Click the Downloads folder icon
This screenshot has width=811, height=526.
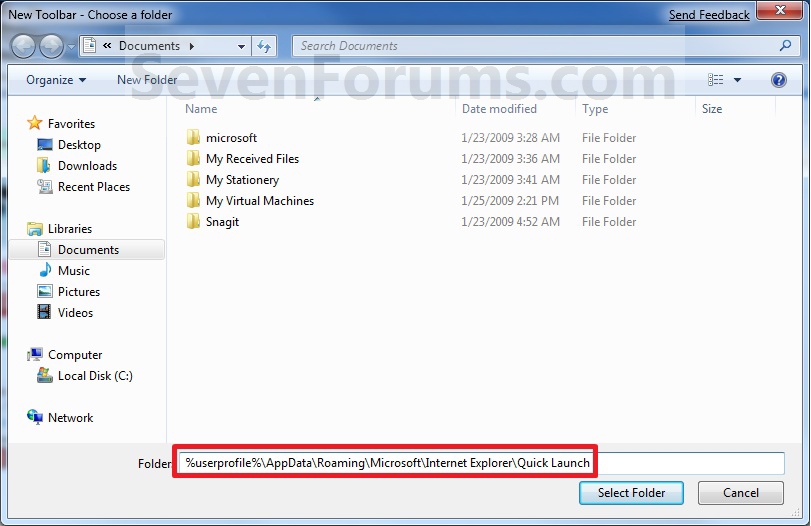click(44, 166)
